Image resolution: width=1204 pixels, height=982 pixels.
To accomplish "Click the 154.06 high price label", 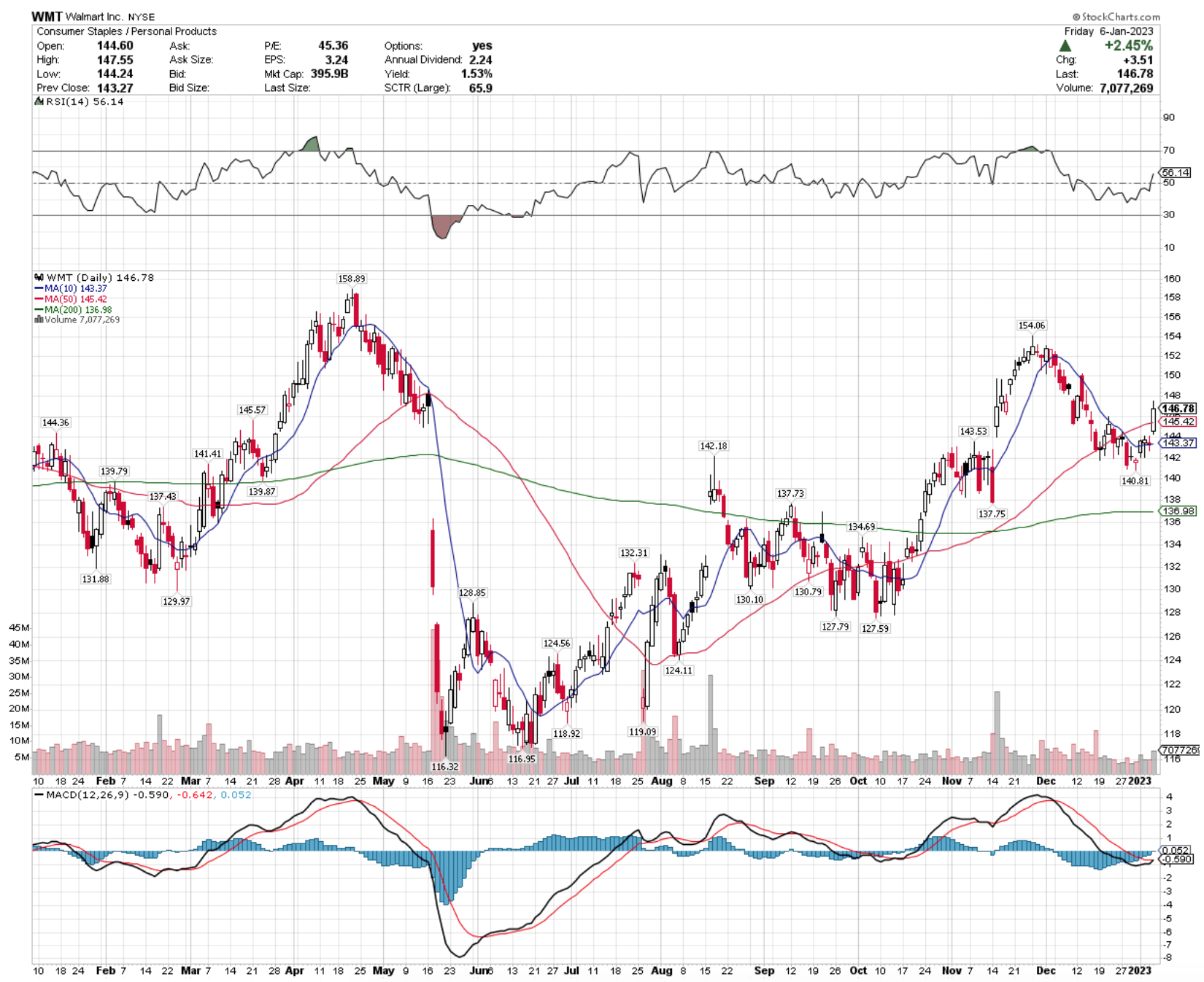I will click(x=1032, y=325).
